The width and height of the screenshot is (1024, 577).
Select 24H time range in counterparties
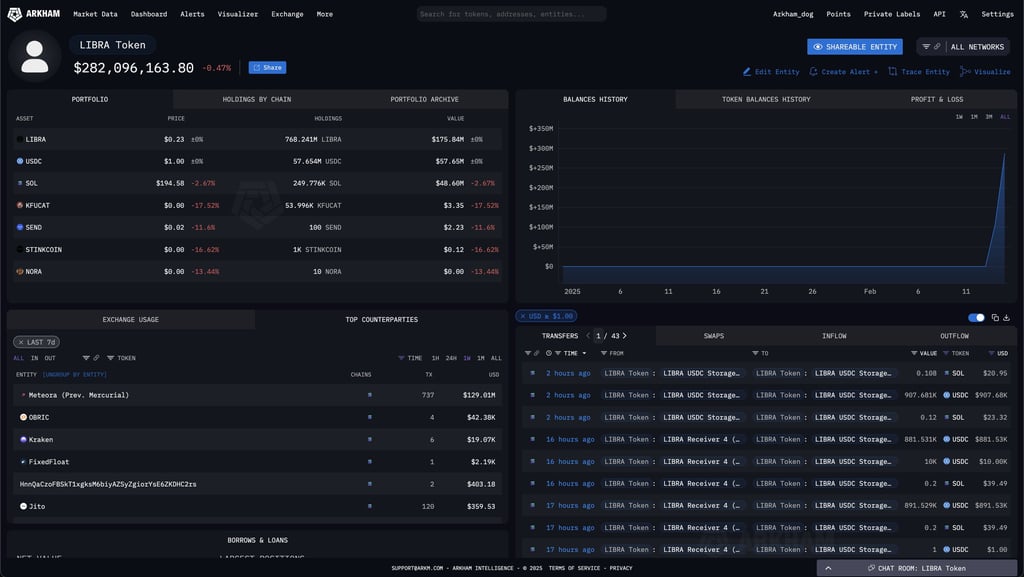pos(451,358)
